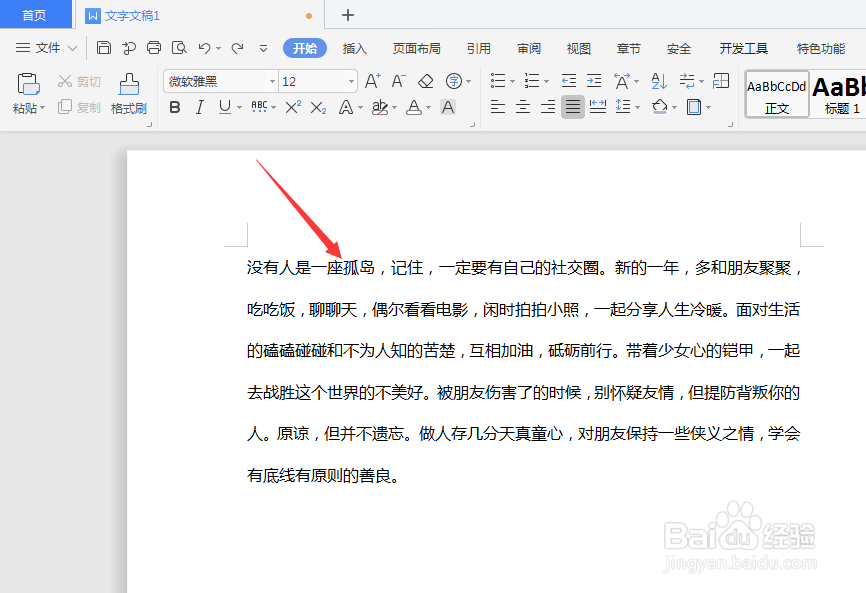866x593 pixels.
Task: Apply superscript formatting
Action: [294, 107]
